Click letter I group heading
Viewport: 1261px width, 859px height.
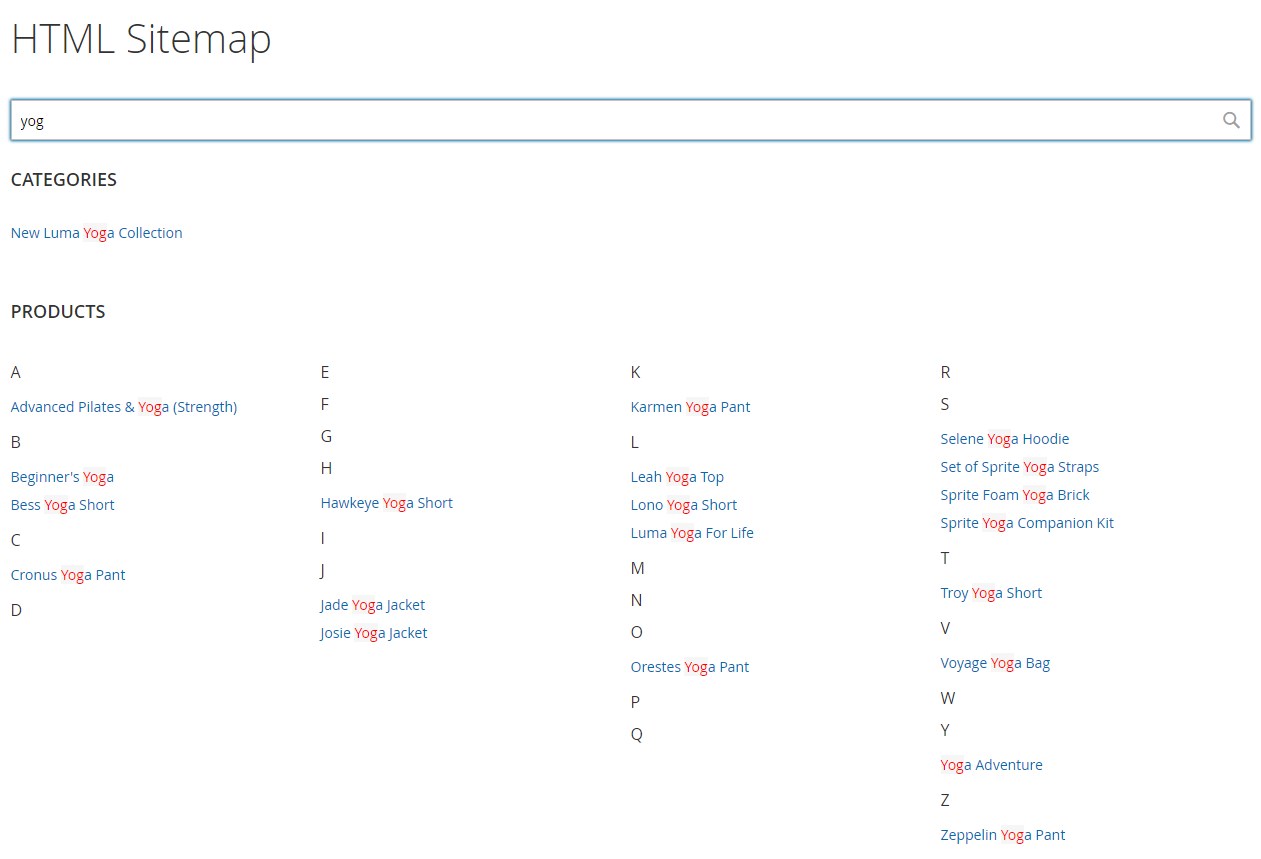tap(323, 538)
